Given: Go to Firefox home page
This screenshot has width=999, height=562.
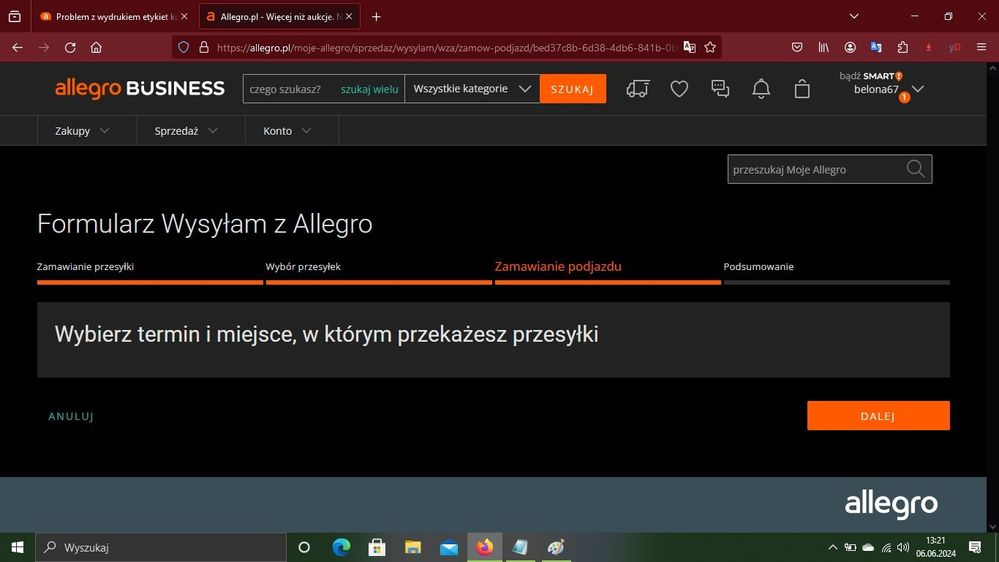Looking at the screenshot, I should tap(96, 47).
